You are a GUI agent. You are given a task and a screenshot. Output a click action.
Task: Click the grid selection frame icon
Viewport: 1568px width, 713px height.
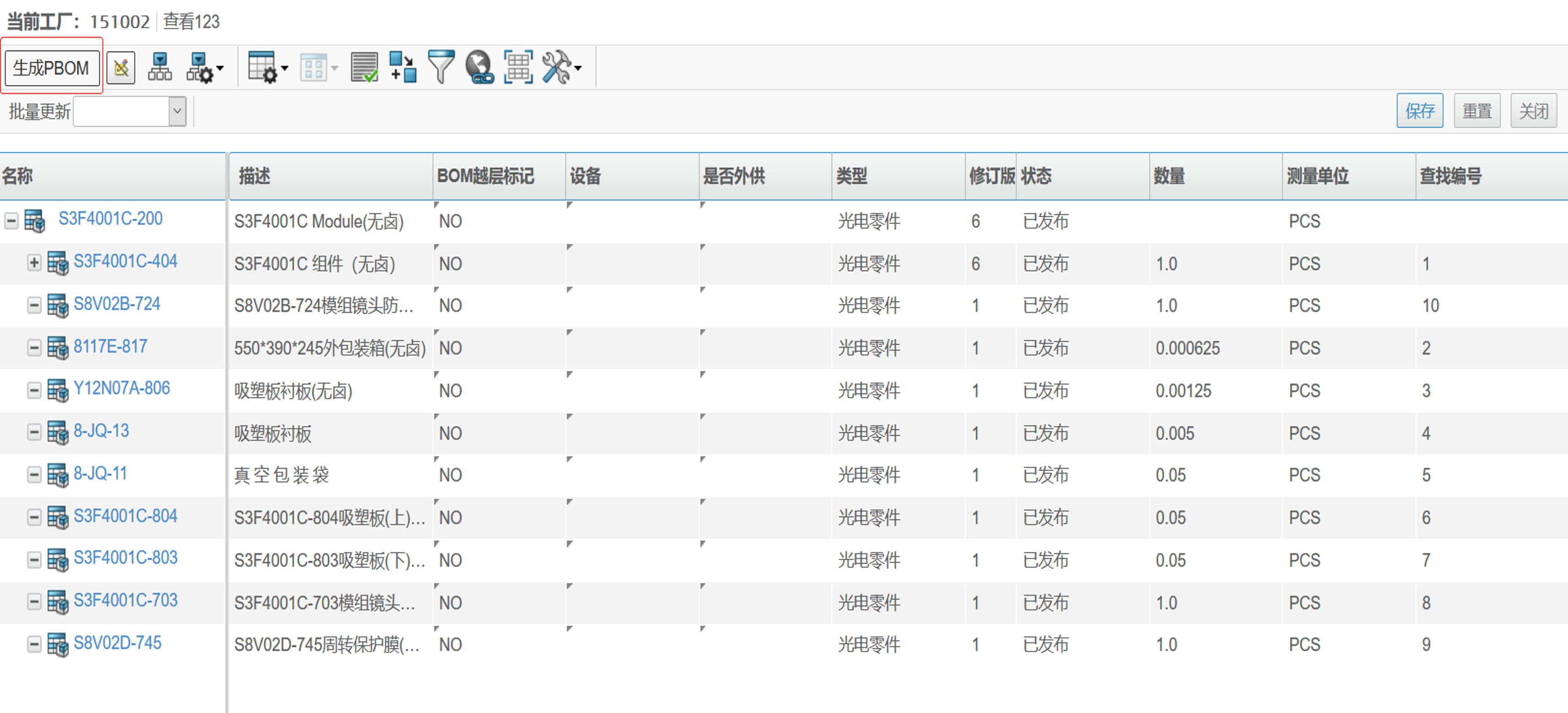pyautogui.click(x=518, y=68)
